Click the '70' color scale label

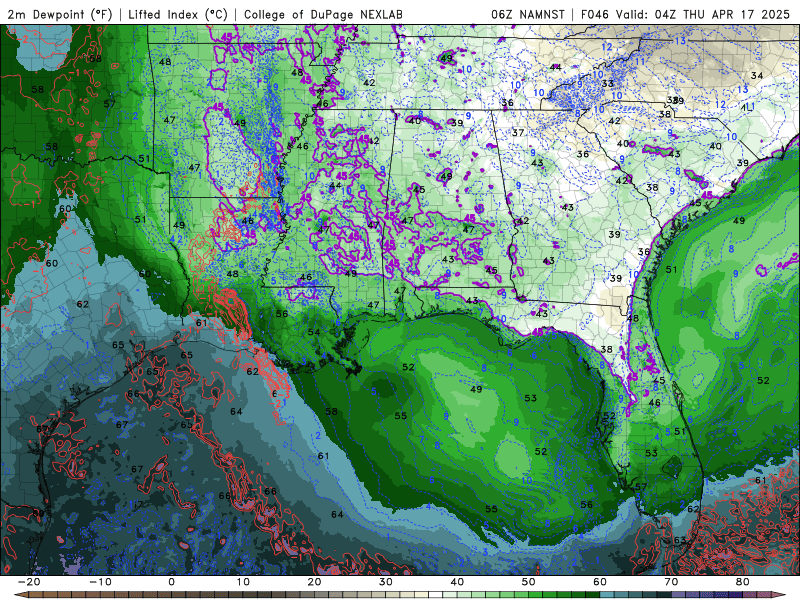pos(671,582)
